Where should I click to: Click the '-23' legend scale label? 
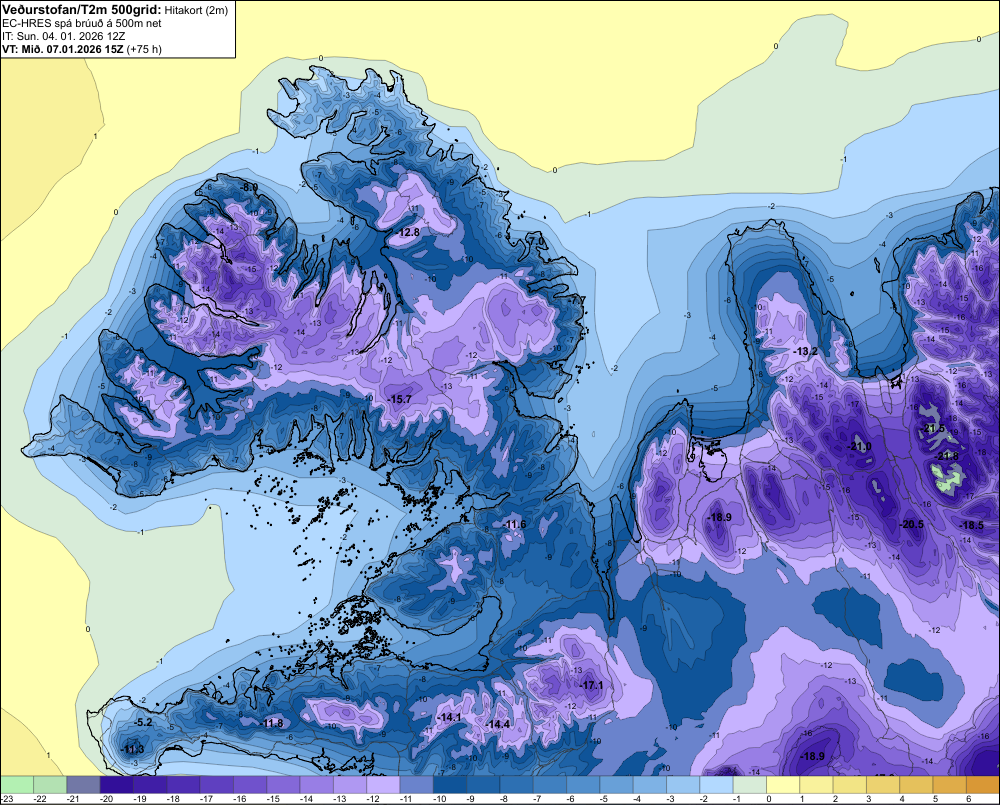coord(6,799)
